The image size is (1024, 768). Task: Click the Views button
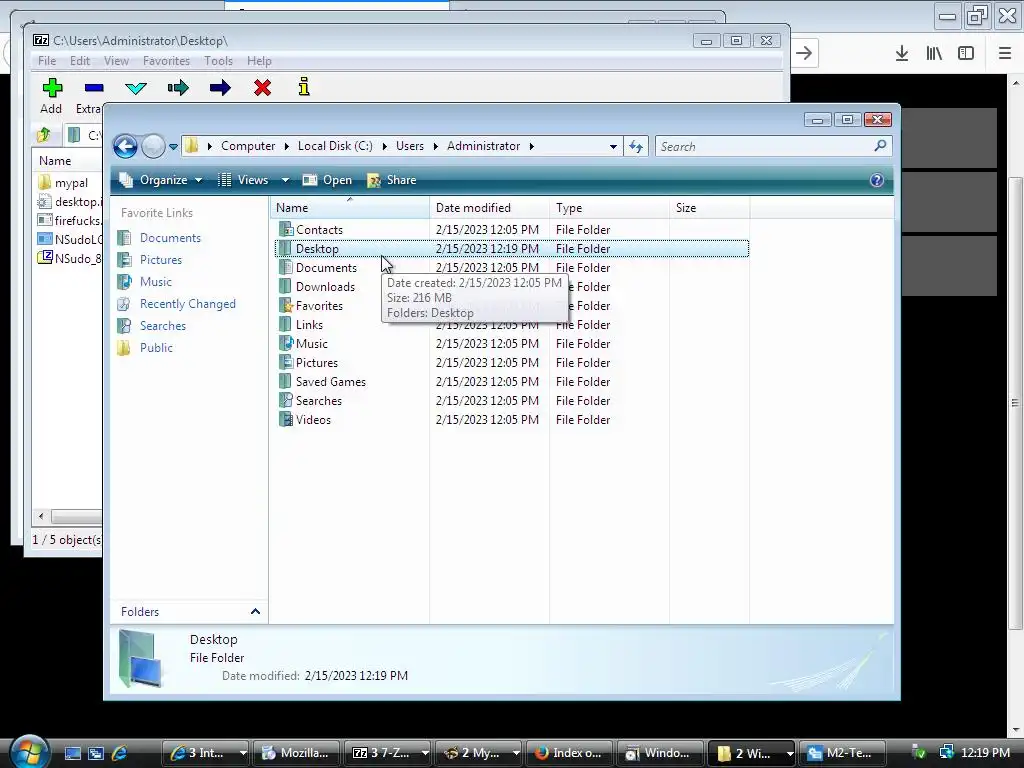pyautogui.click(x=244, y=180)
